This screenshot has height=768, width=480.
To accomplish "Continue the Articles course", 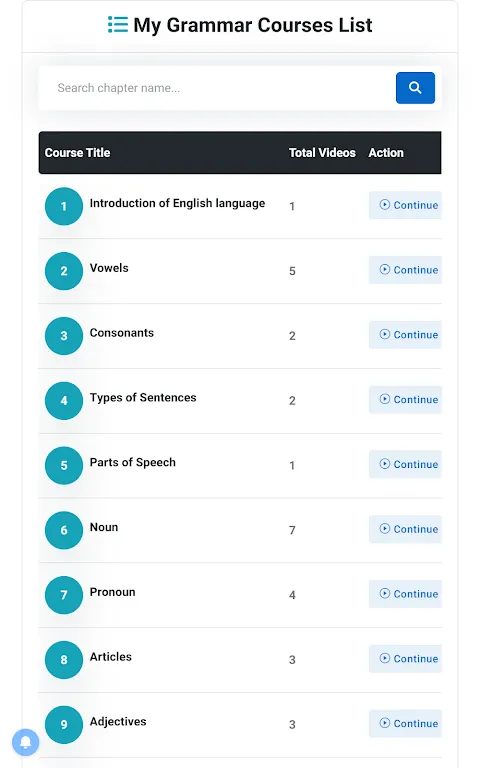I will (x=405, y=659).
